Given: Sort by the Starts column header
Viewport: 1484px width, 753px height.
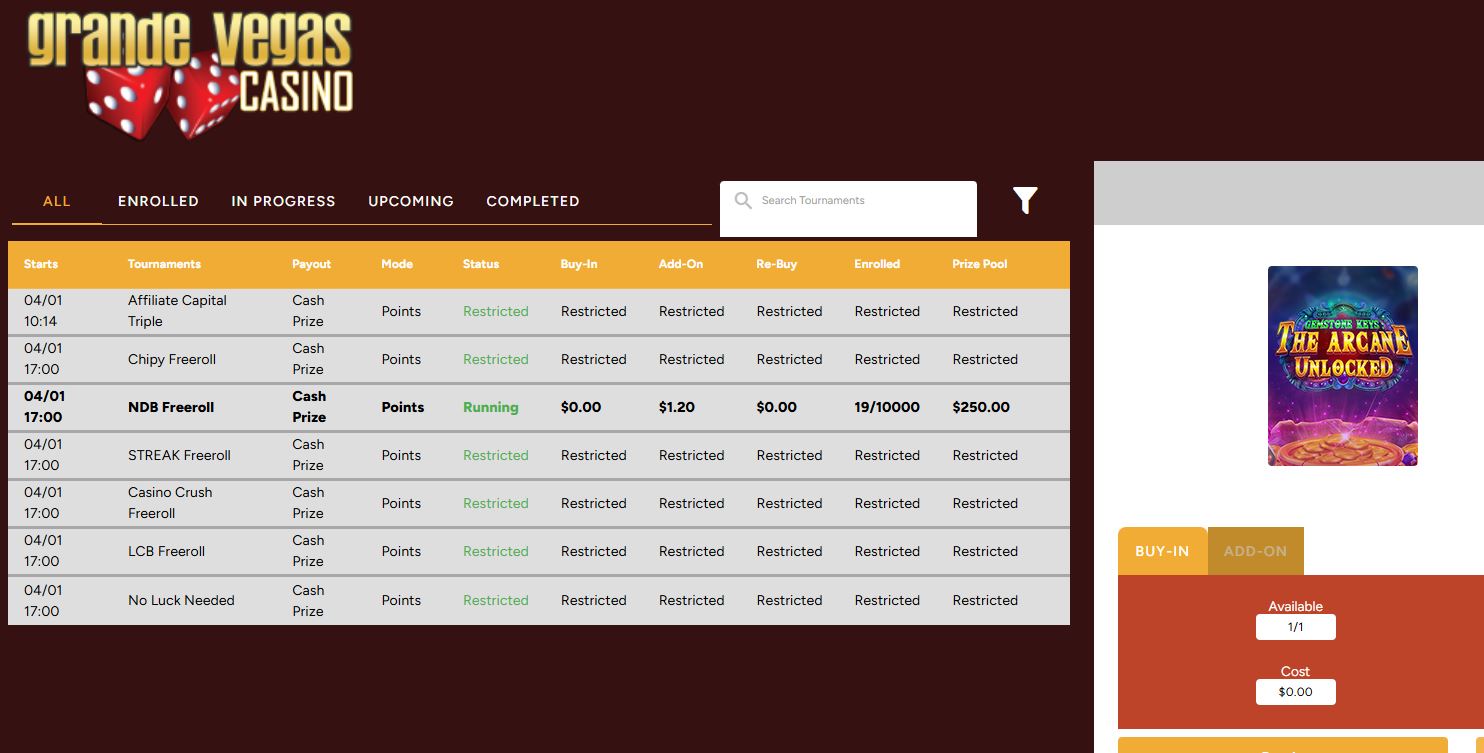Looking at the screenshot, I should click(41, 264).
